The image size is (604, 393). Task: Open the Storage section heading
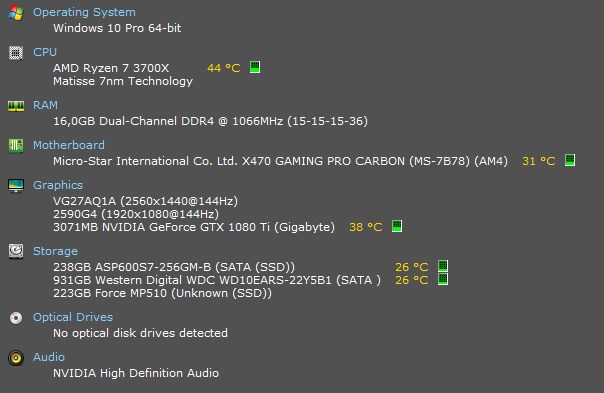pyautogui.click(x=55, y=251)
